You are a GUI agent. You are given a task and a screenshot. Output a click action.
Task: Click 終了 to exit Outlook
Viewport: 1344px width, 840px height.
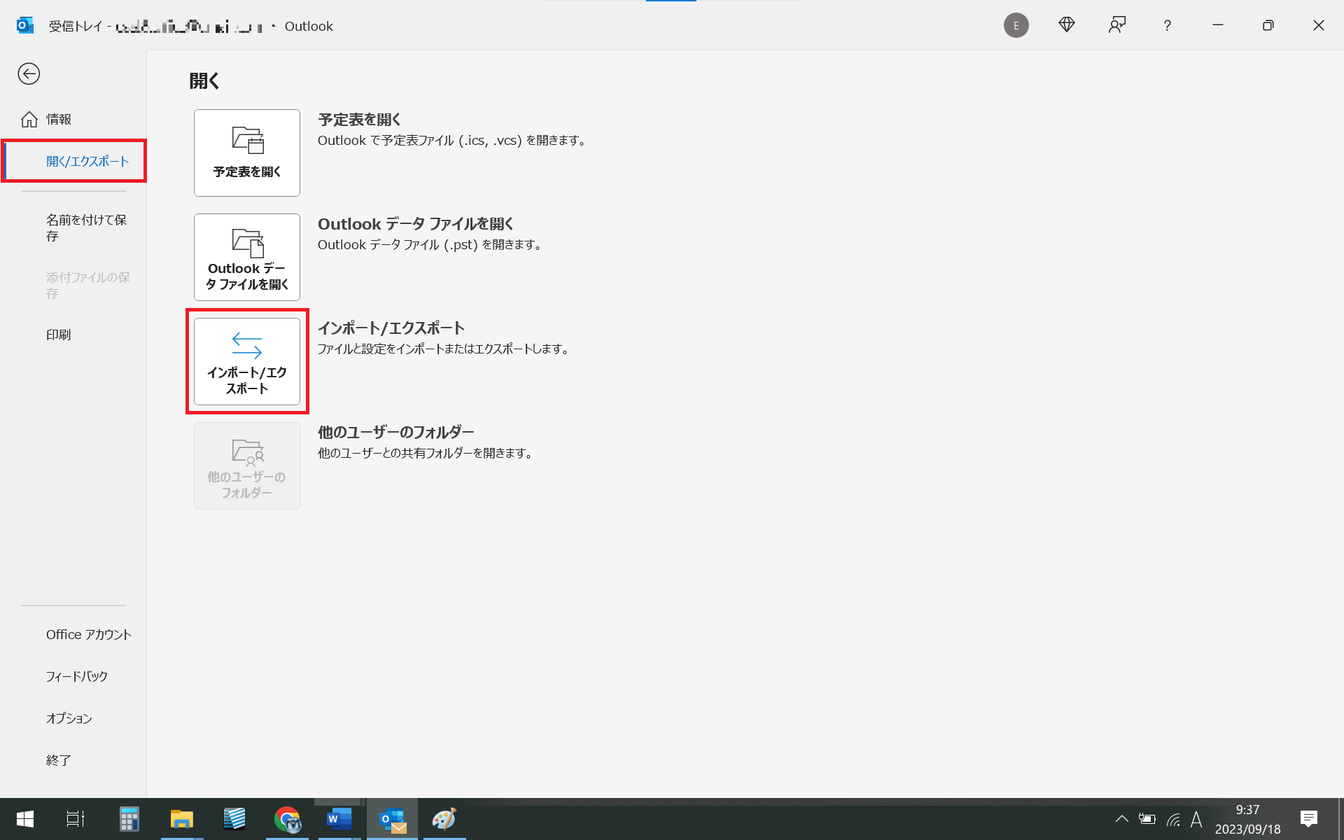pos(59,761)
